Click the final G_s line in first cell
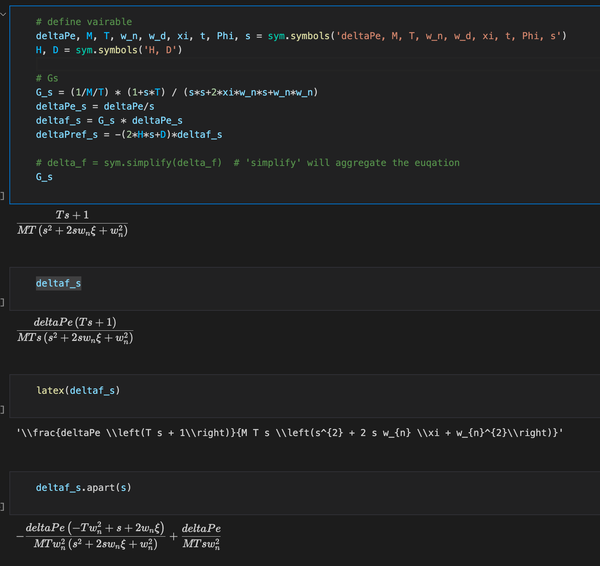The width and height of the screenshot is (600, 566). click(44, 176)
